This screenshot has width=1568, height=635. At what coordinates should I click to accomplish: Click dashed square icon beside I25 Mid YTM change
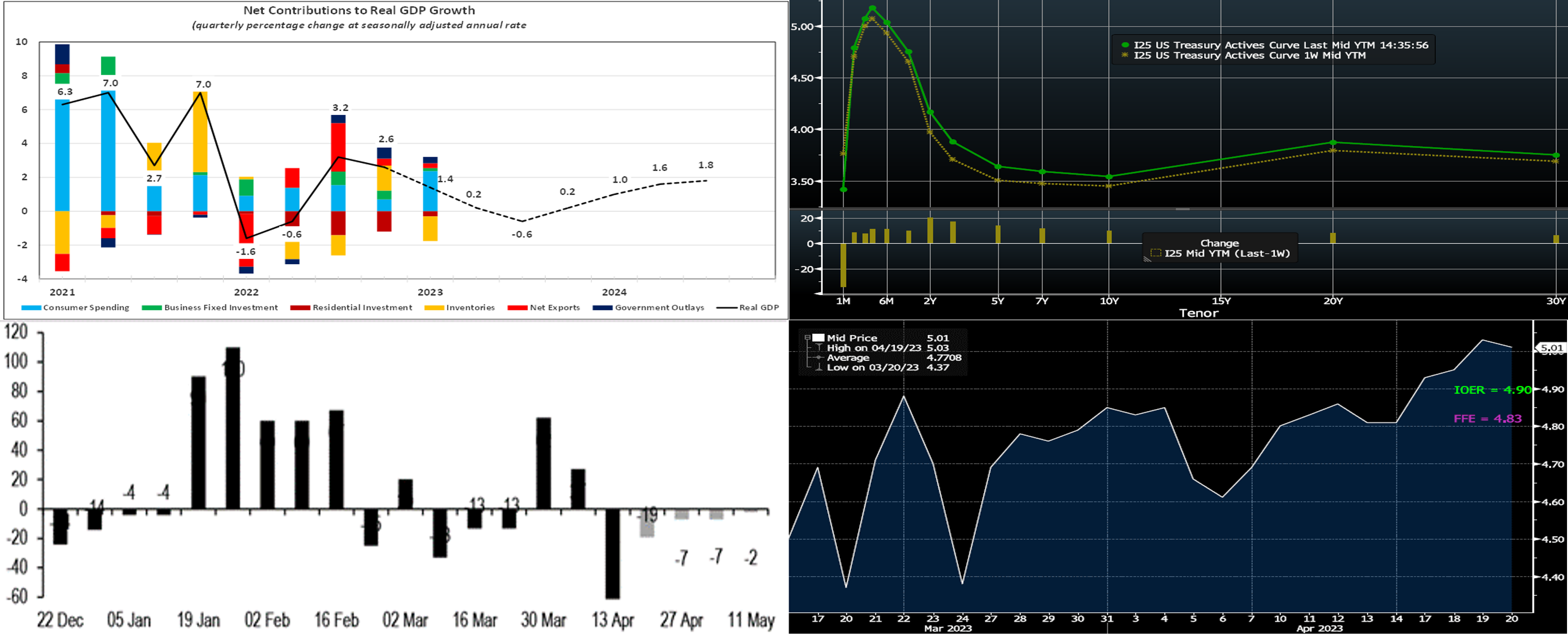click(1155, 253)
